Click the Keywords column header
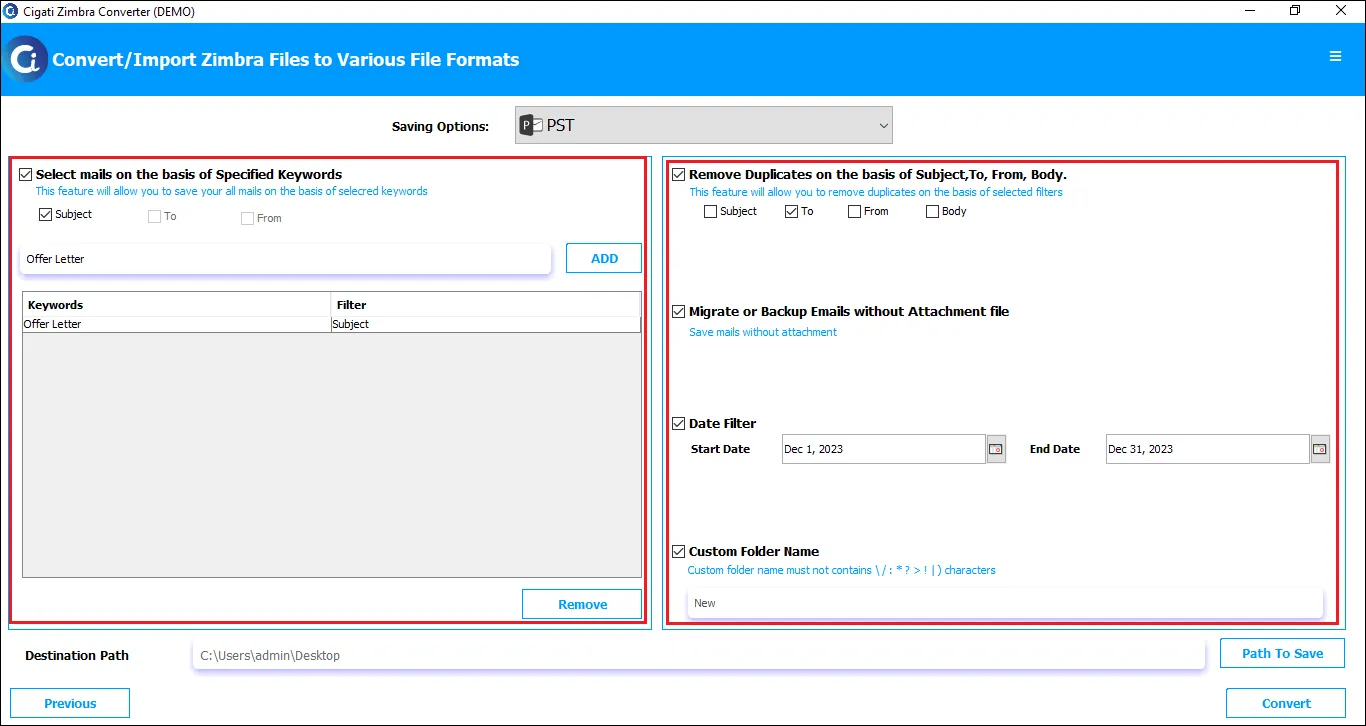 (177, 304)
